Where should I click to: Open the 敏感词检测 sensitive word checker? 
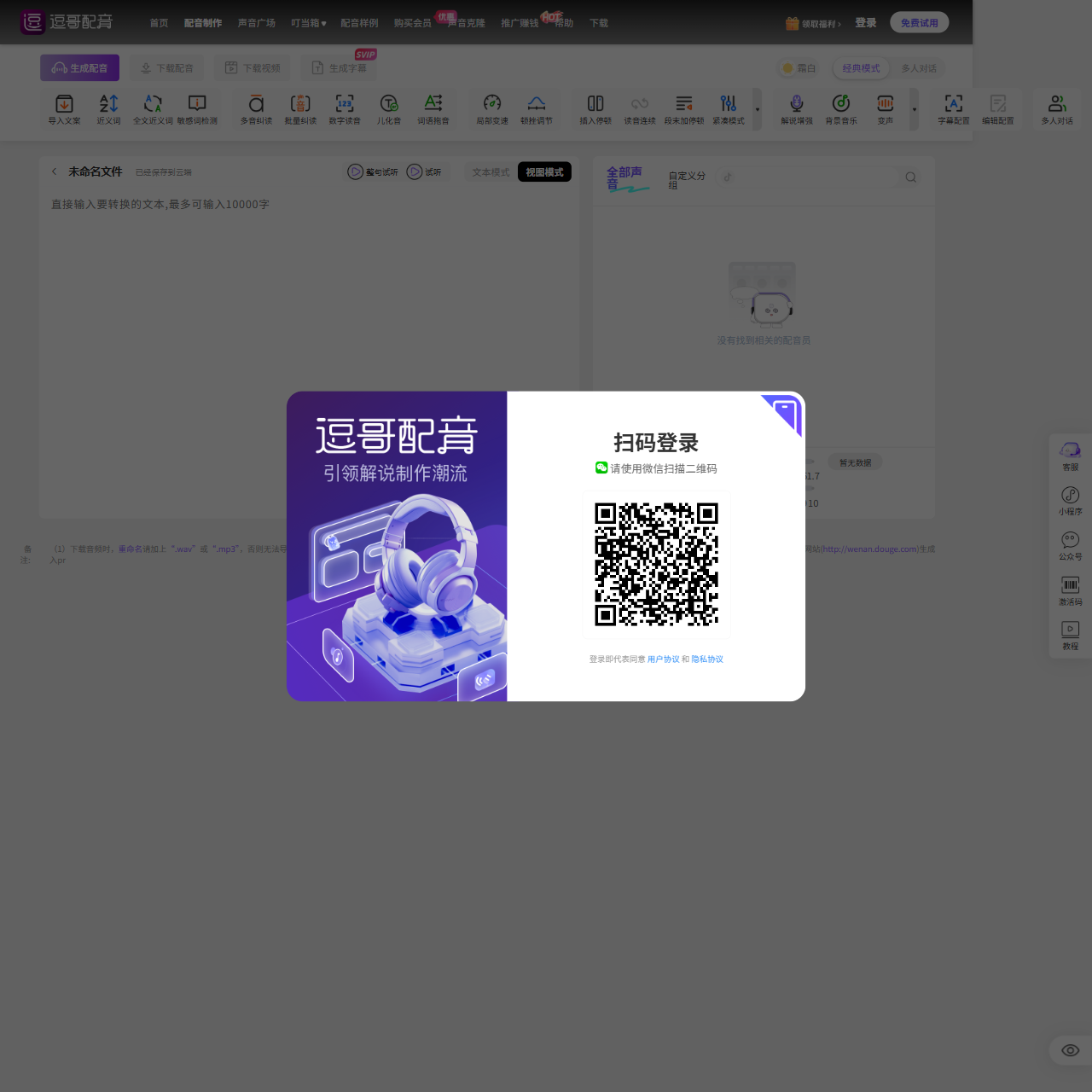[197, 109]
